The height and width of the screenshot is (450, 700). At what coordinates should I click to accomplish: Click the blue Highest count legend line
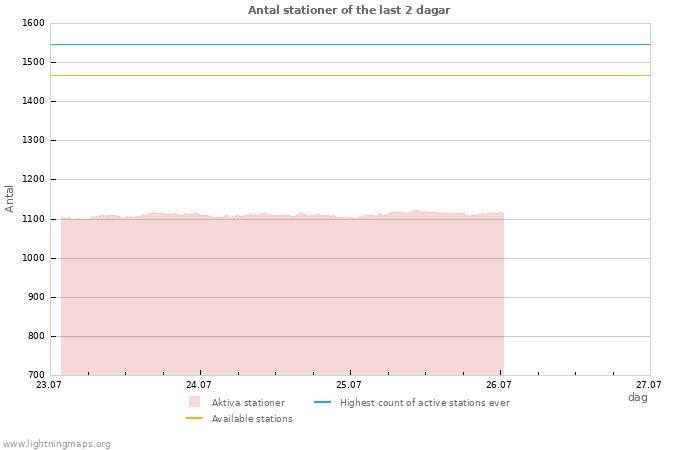pos(323,402)
